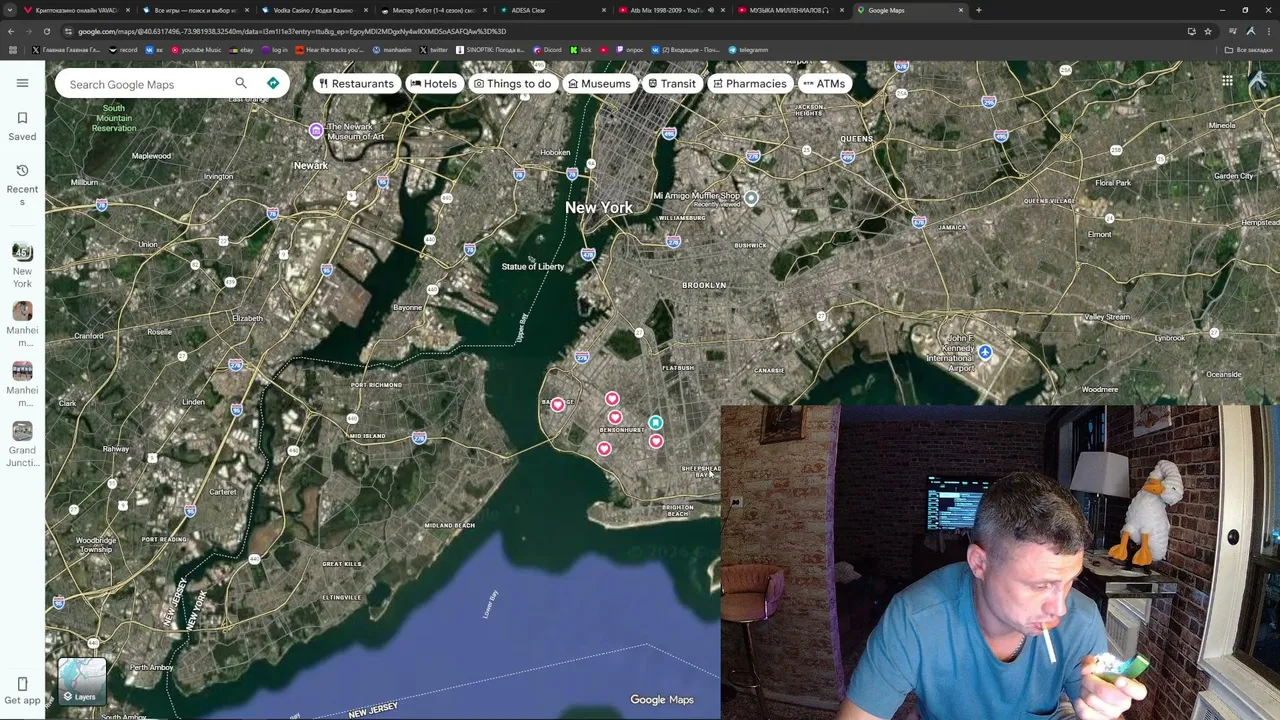
Task: Open the kick bookmark
Action: coord(581,49)
